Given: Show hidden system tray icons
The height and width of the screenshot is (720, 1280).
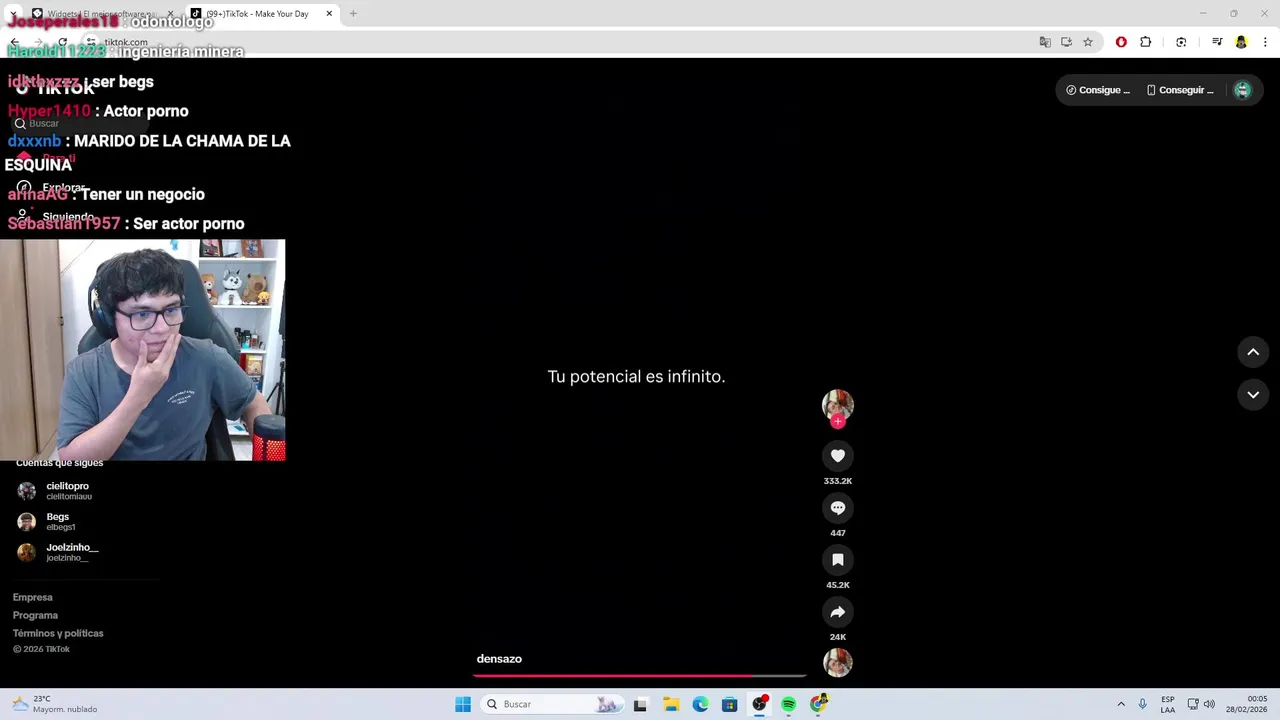Looking at the screenshot, I should pyautogui.click(x=1121, y=704).
